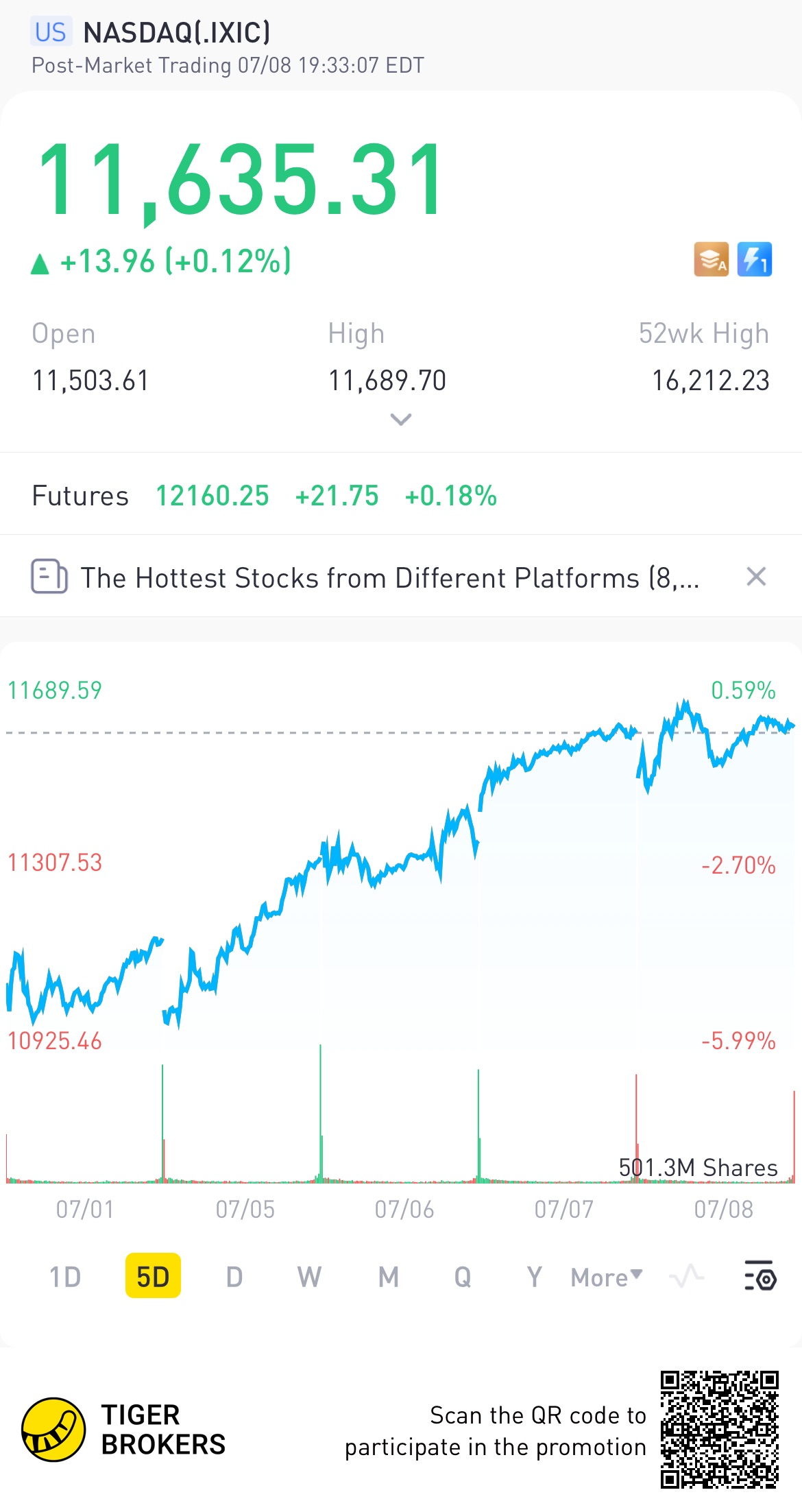This screenshot has height=1512, width=802.
Task: Select the D daily chart tab
Action: tap(234, 1277)
